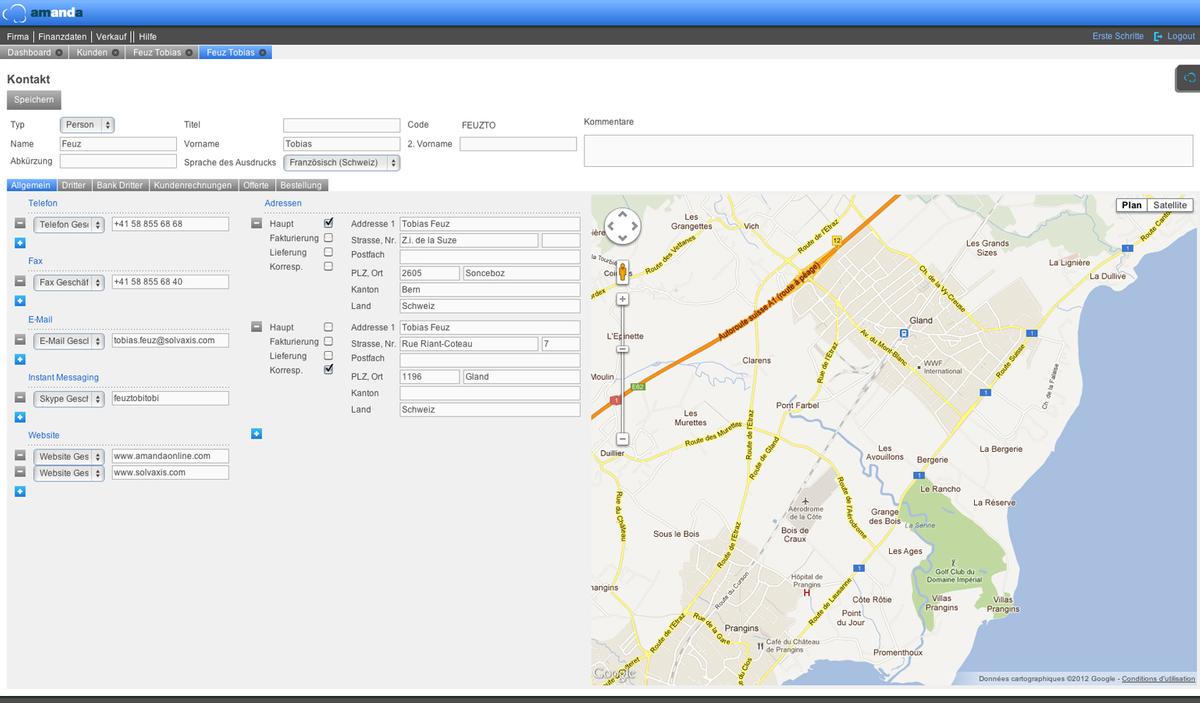The image size is (1200, 703).
Task: Pick the Street View pegman icon
Action: tap(622, 273)
